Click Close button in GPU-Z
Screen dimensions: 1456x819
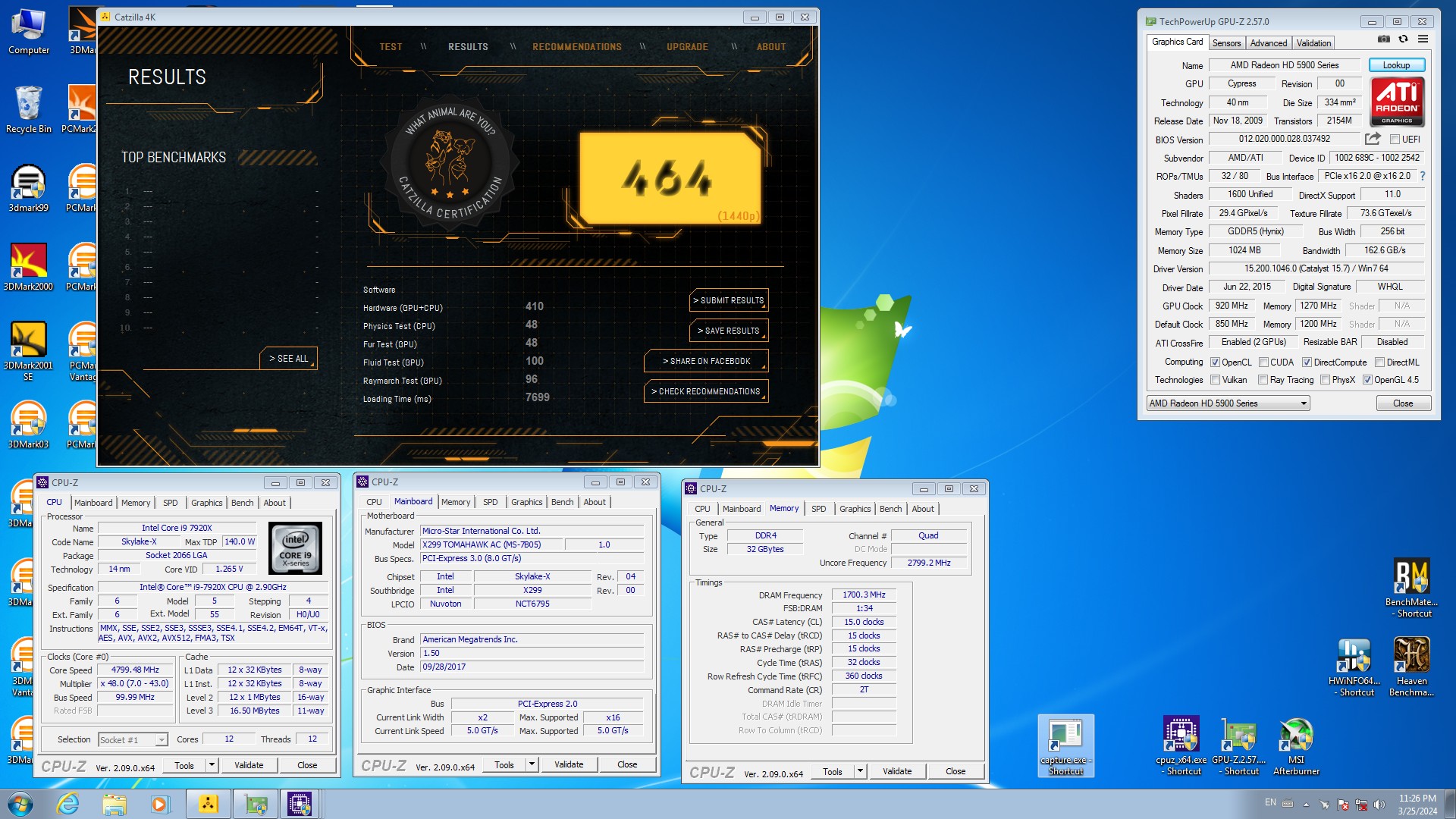click(x=1403, y=403)
